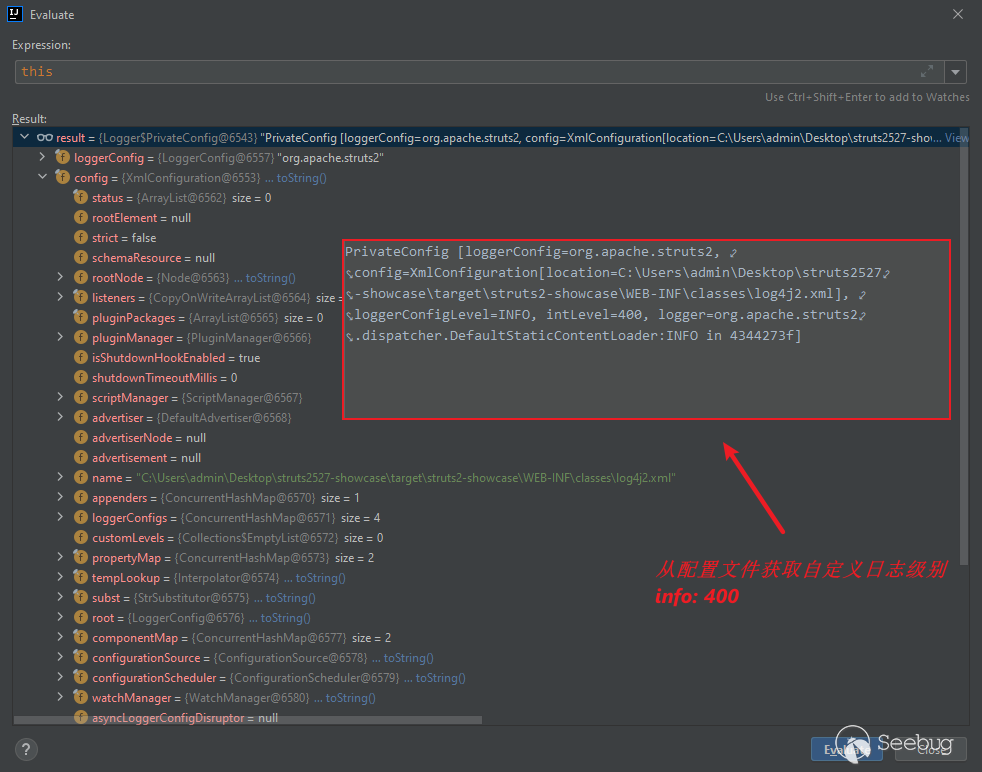
Task: Click the View link on result row
Action: point(956,138)
